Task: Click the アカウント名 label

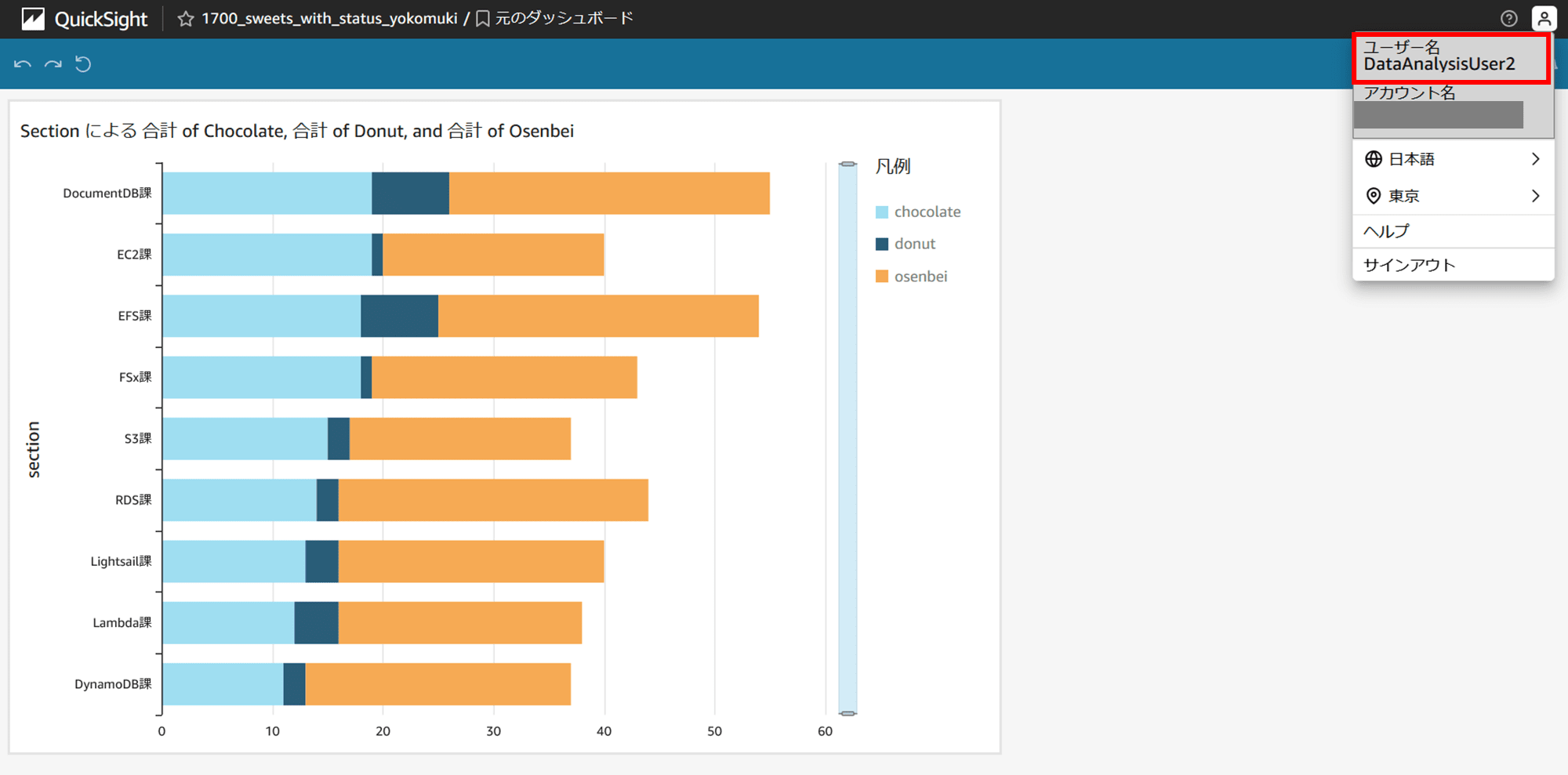Action: click(1409, 92)
